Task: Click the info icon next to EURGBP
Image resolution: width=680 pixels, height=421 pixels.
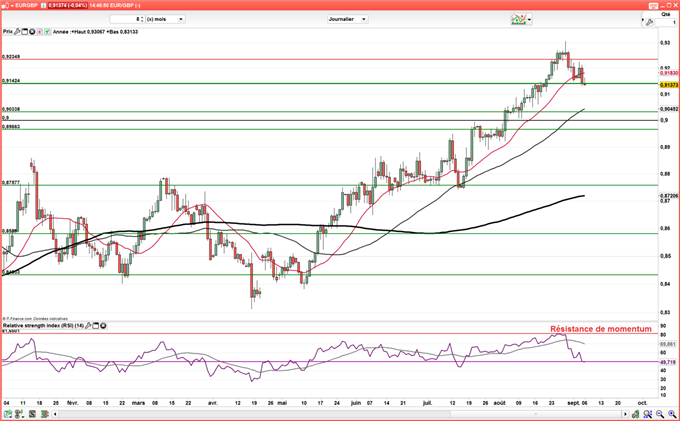Action: tap(43, 6)
